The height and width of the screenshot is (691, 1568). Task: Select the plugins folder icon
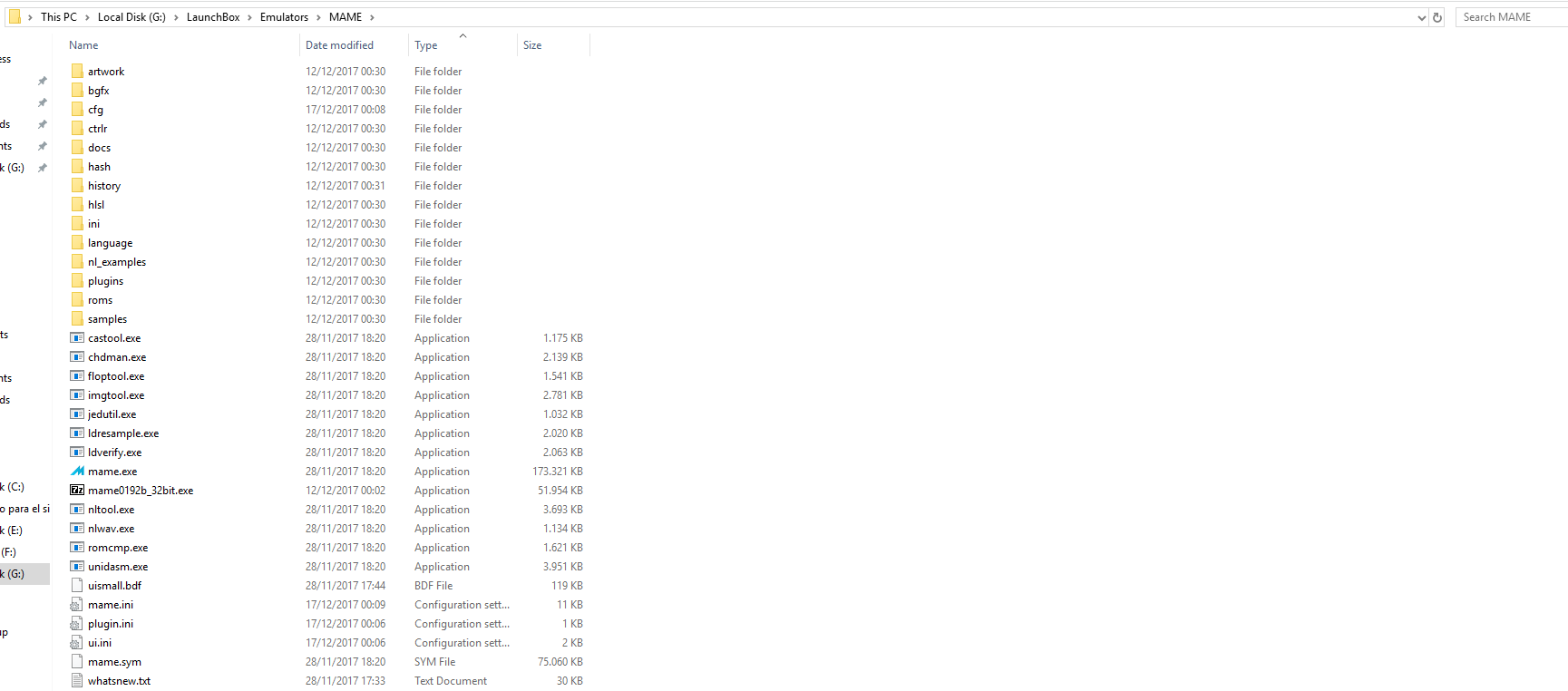pyautogui.click(x=77, y=280)
